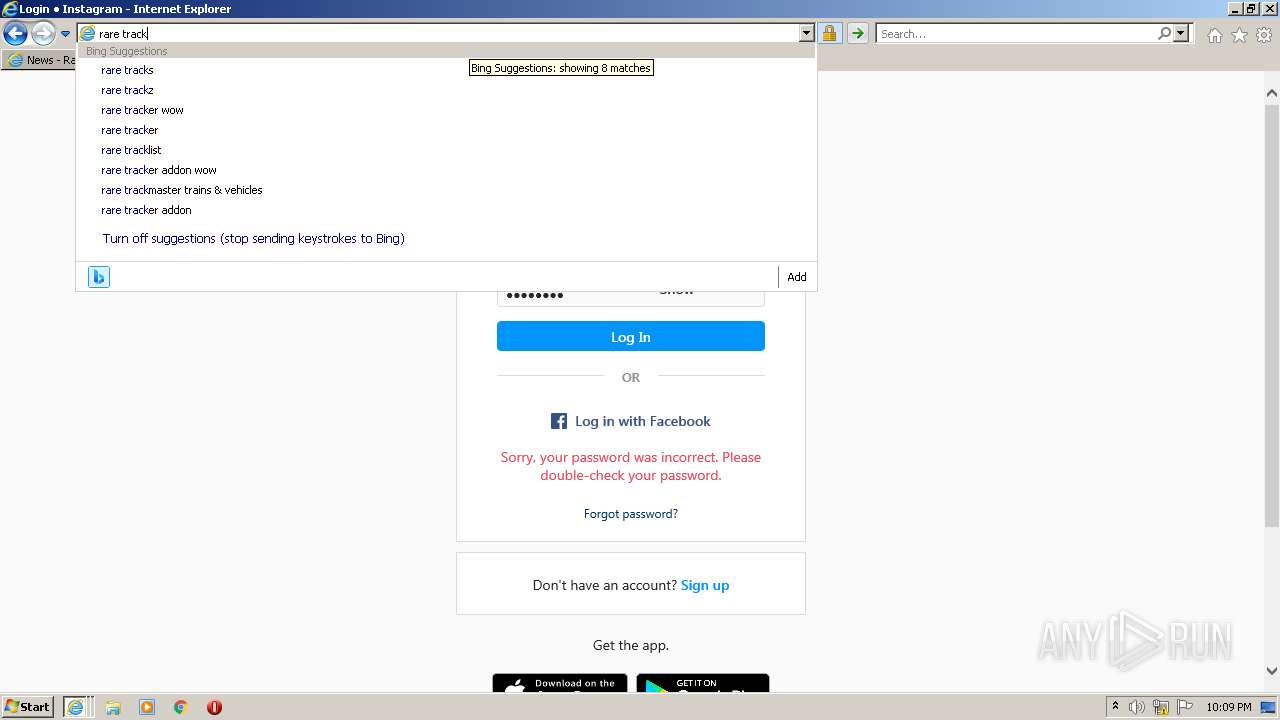This screenshot has height=720, width=1280.
Task: Select suggestion 'rare tracks'
Action: [x=127, y=70]
